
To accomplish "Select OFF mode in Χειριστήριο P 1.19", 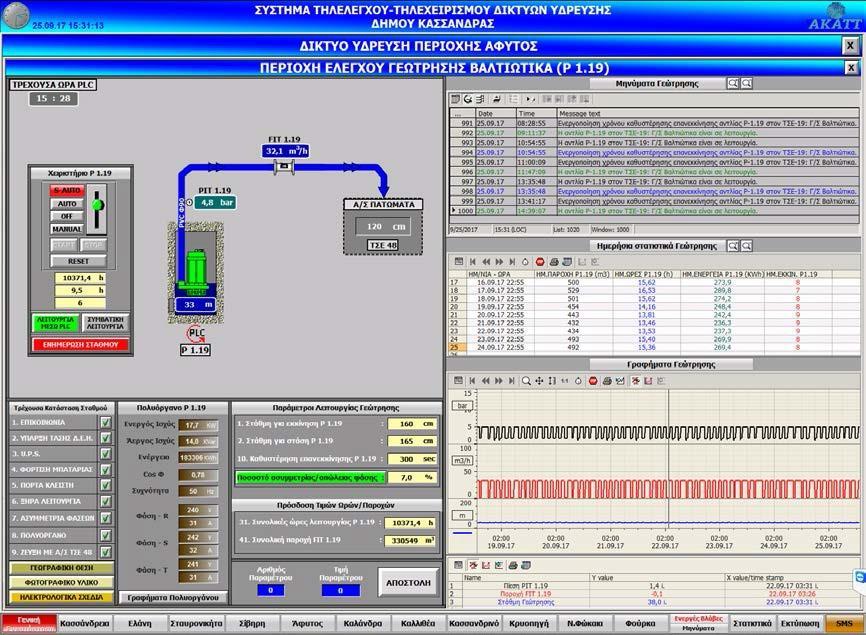I will tap(67, 216).
